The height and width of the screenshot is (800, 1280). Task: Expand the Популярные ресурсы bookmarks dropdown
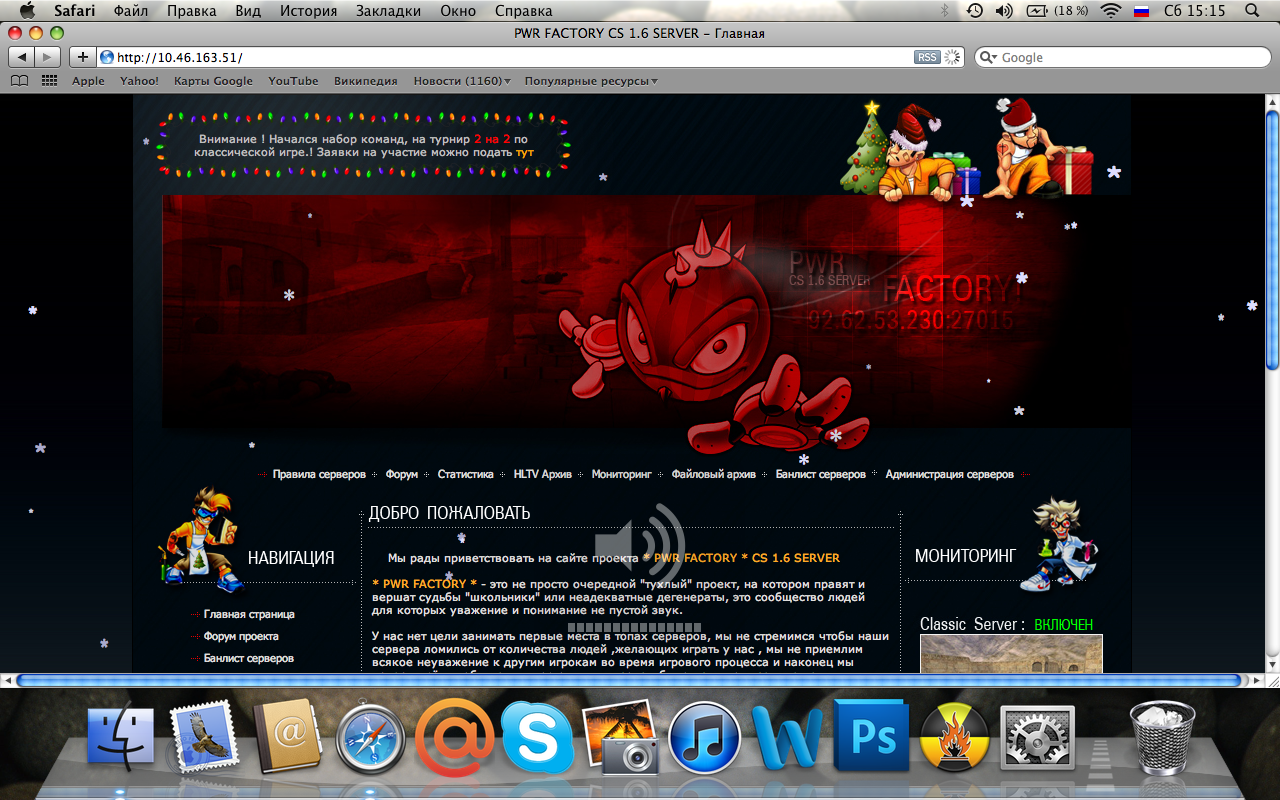[591, 81]
